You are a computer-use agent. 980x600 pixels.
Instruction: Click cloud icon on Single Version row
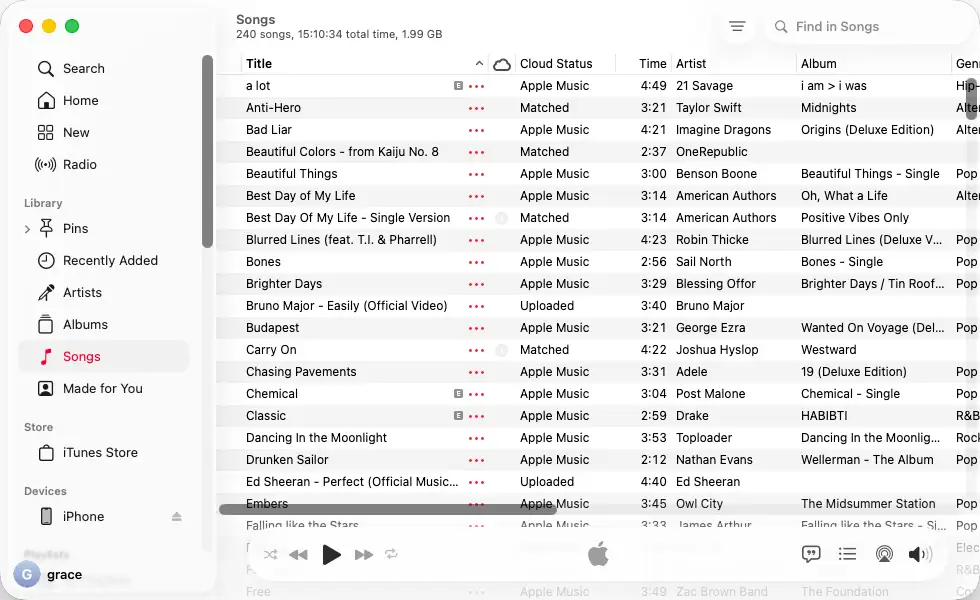pos(501,218)
